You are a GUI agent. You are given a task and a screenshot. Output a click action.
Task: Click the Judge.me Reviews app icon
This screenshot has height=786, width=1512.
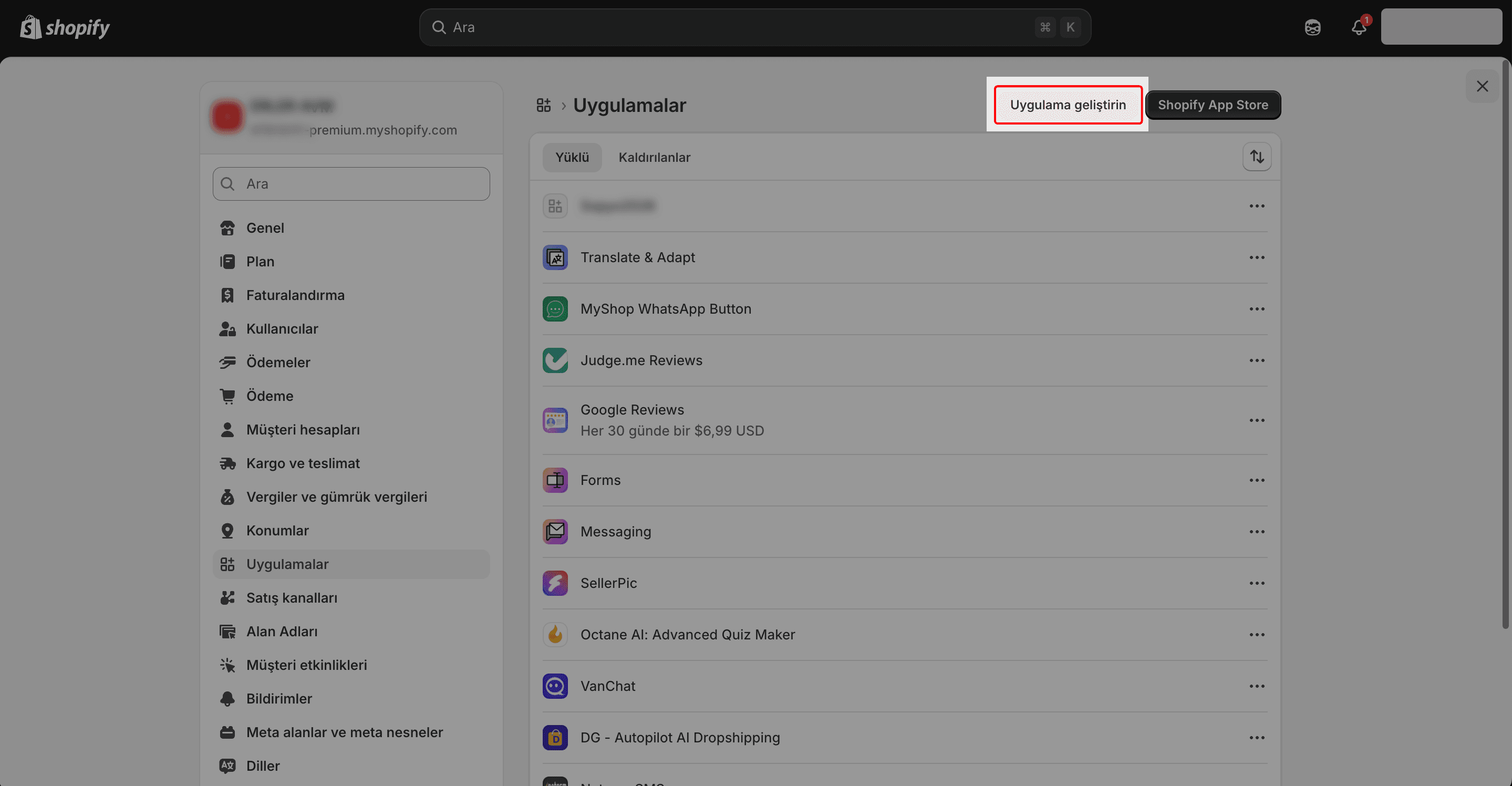555,360
